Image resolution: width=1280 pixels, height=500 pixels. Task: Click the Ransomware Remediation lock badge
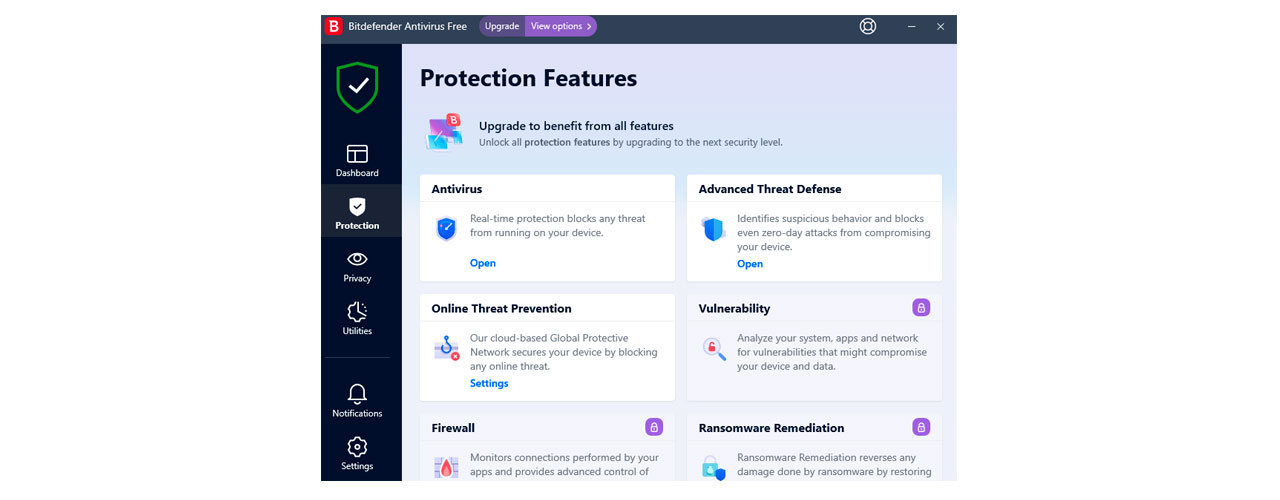921,427
